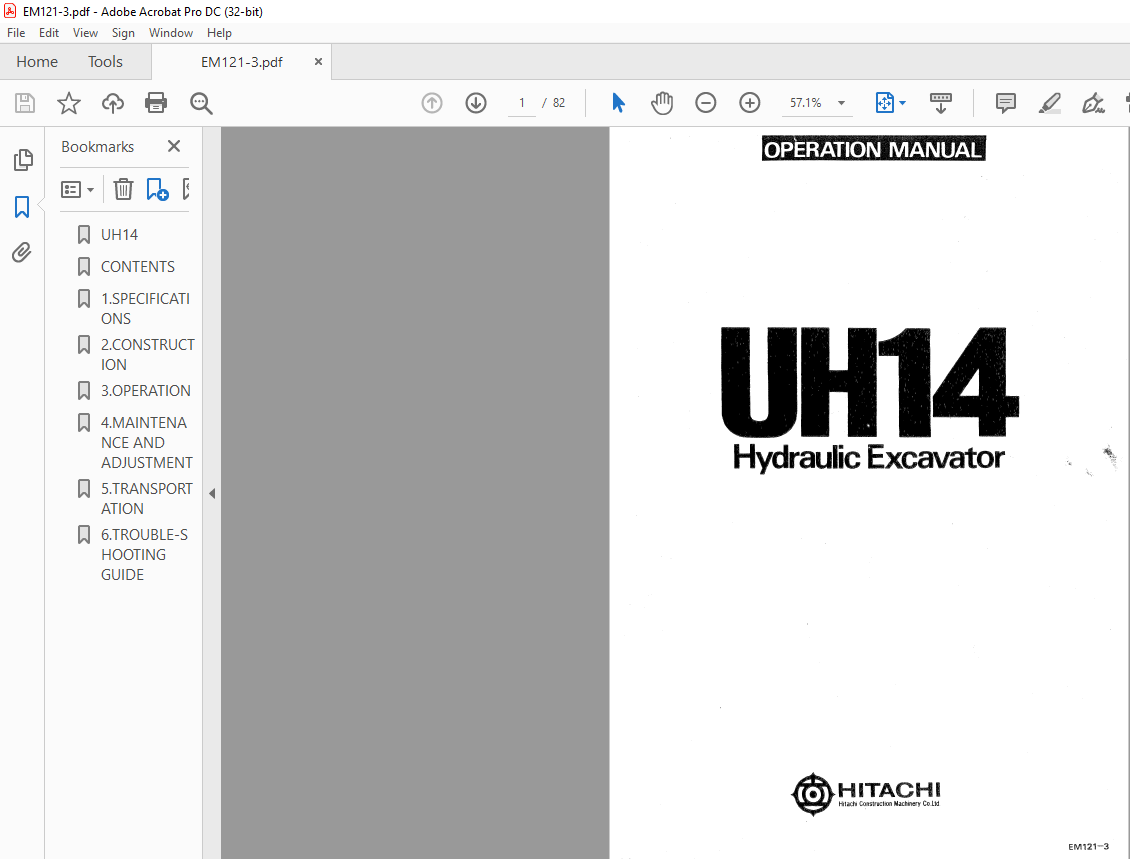1130x859 pixels.
Task: Close the Bookmarks panel
Action: tap(174, 146)
